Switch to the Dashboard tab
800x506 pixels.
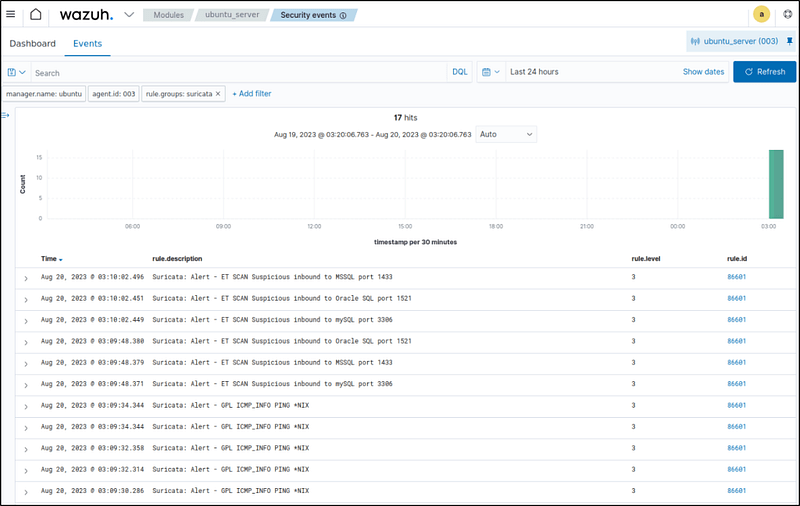pyautogui.click(x=33, y=44)
